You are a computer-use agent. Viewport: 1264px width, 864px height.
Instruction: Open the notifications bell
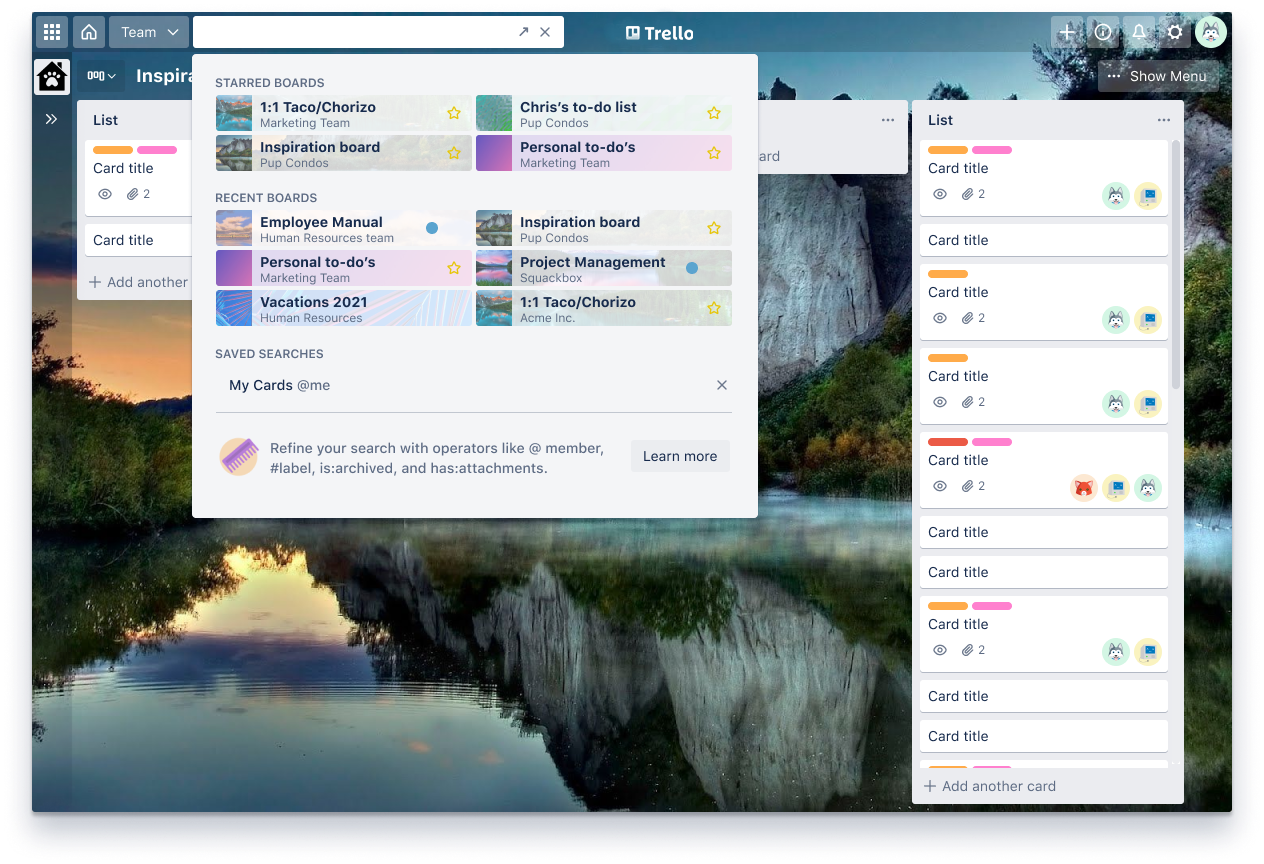(x=1138, y=31)
